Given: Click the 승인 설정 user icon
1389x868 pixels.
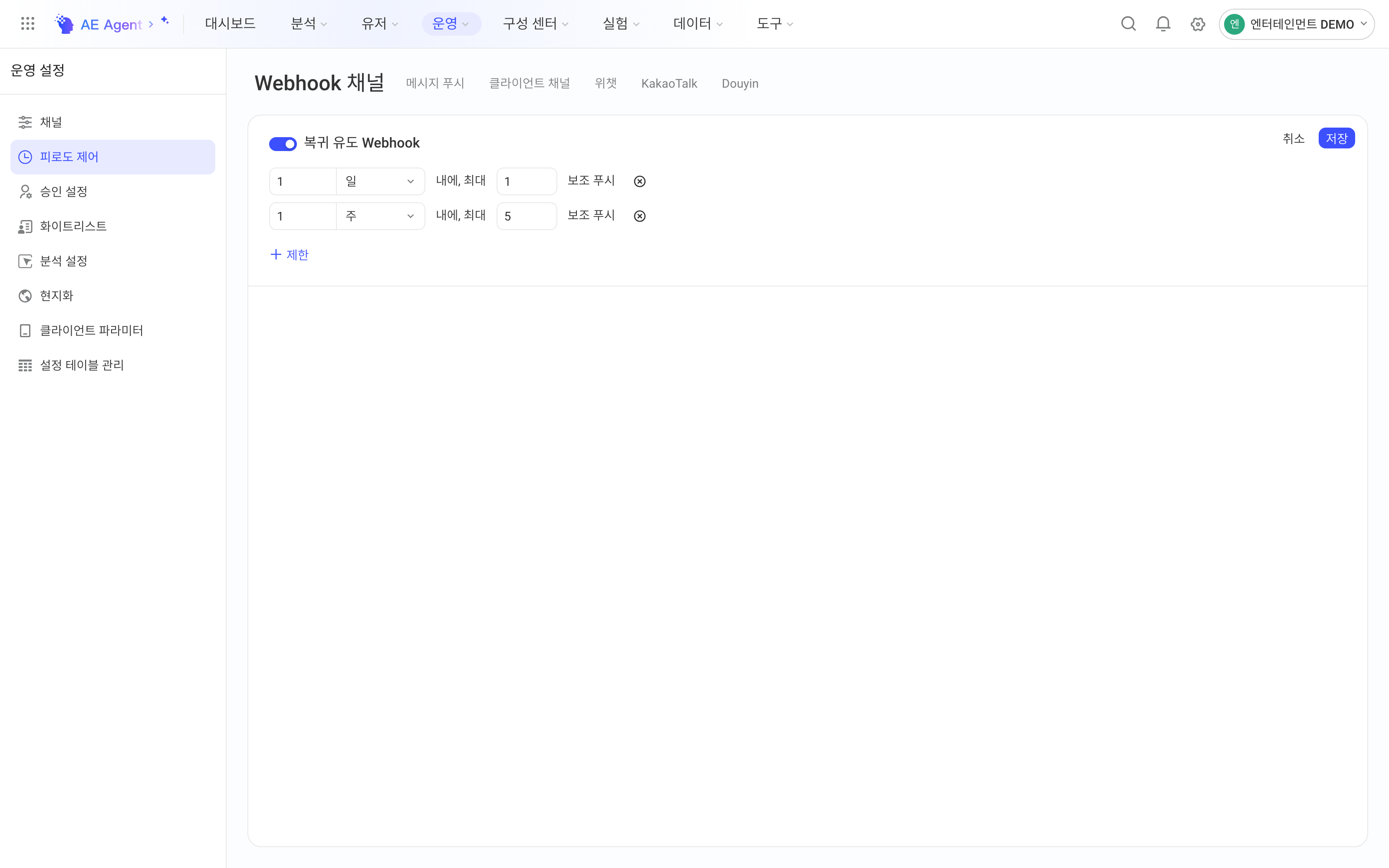Looking at the screenshot, I should pos(25,192).
